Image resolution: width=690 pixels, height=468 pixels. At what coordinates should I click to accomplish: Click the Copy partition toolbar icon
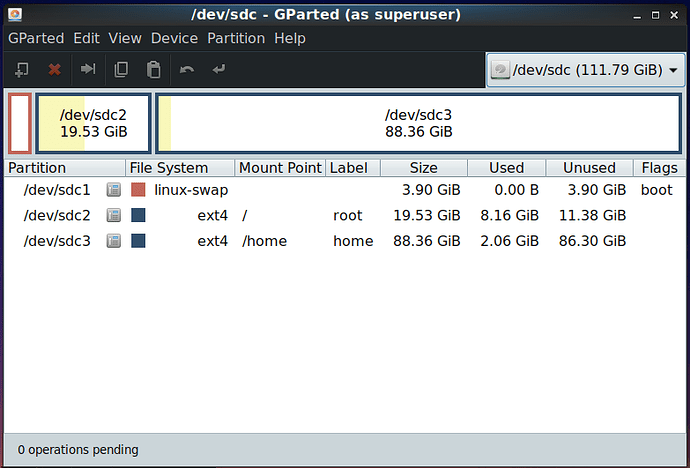click(121, 69)
